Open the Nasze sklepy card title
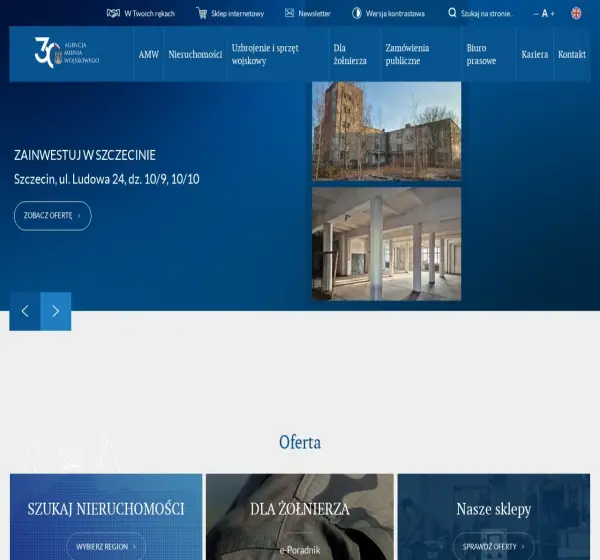The image size is (600, 560). tap(494, 509)
